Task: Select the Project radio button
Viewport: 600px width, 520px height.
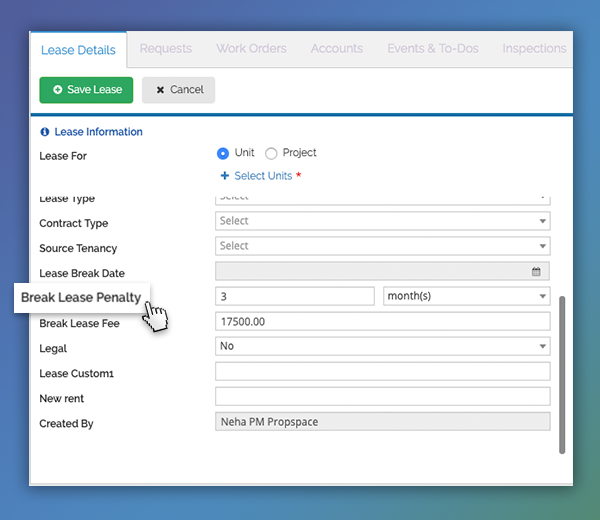Action: pyautogui.click(x=271, y=153)
